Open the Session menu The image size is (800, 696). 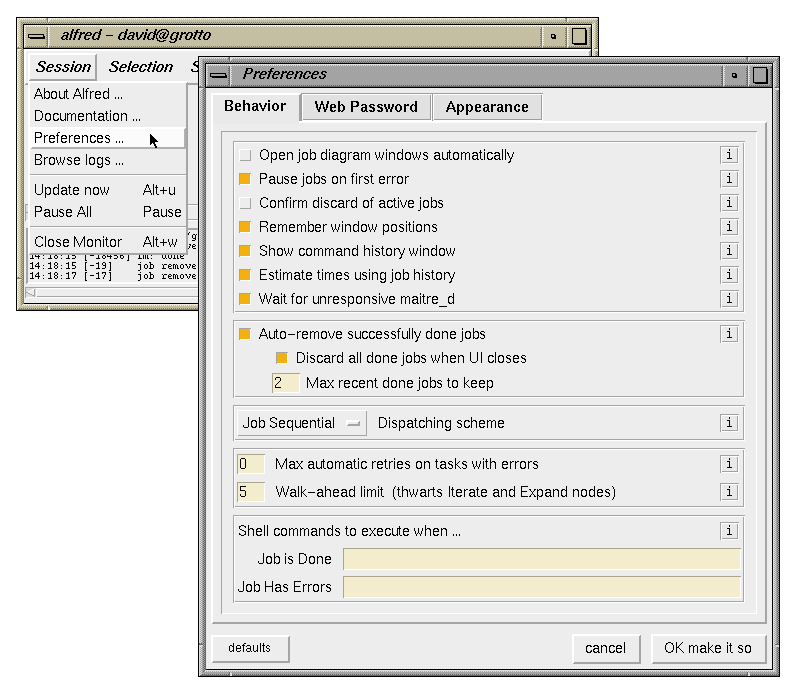click(x=63, y=67)
